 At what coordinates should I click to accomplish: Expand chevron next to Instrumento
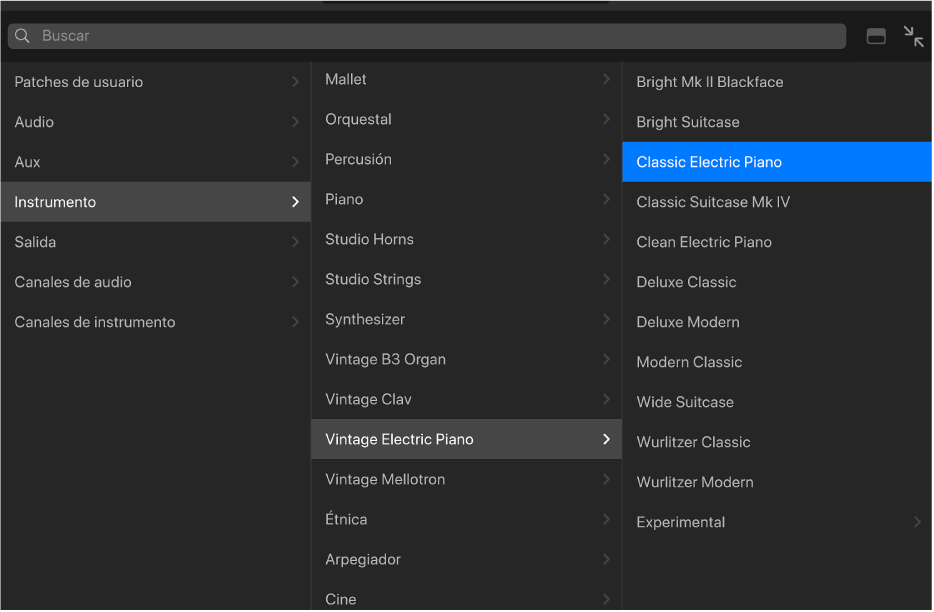click(295, 202)
